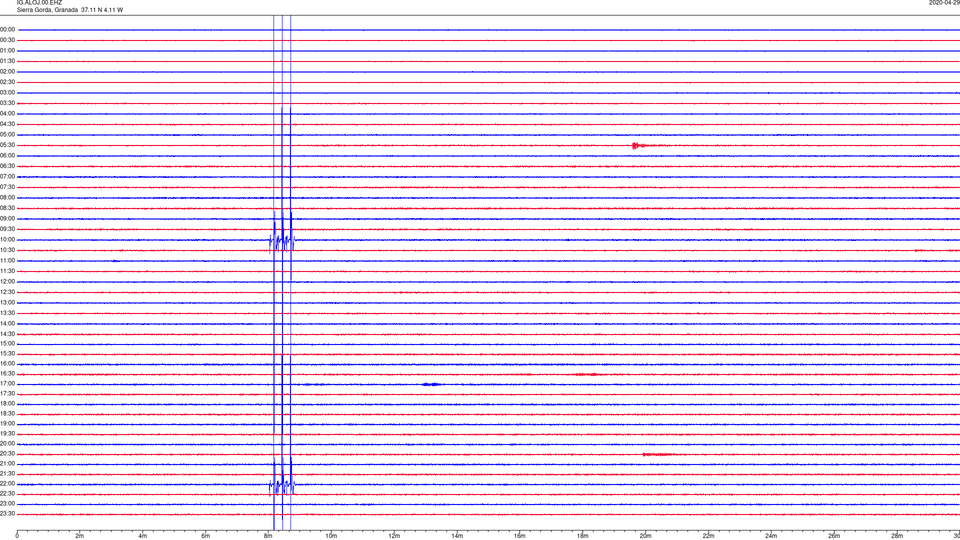Viewport: 960px width, 540px height.
Task: Choose the 10:00 row label
Action: click(x=7, y=239)
